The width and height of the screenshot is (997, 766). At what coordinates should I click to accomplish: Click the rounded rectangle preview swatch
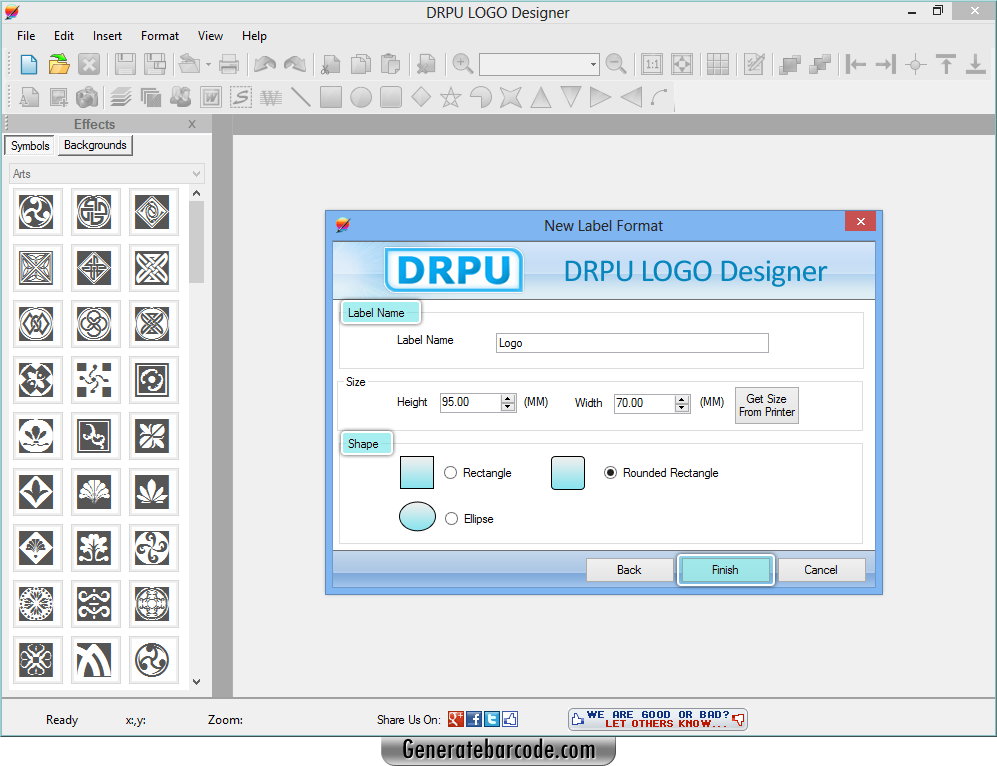click(x=568, y=472)
